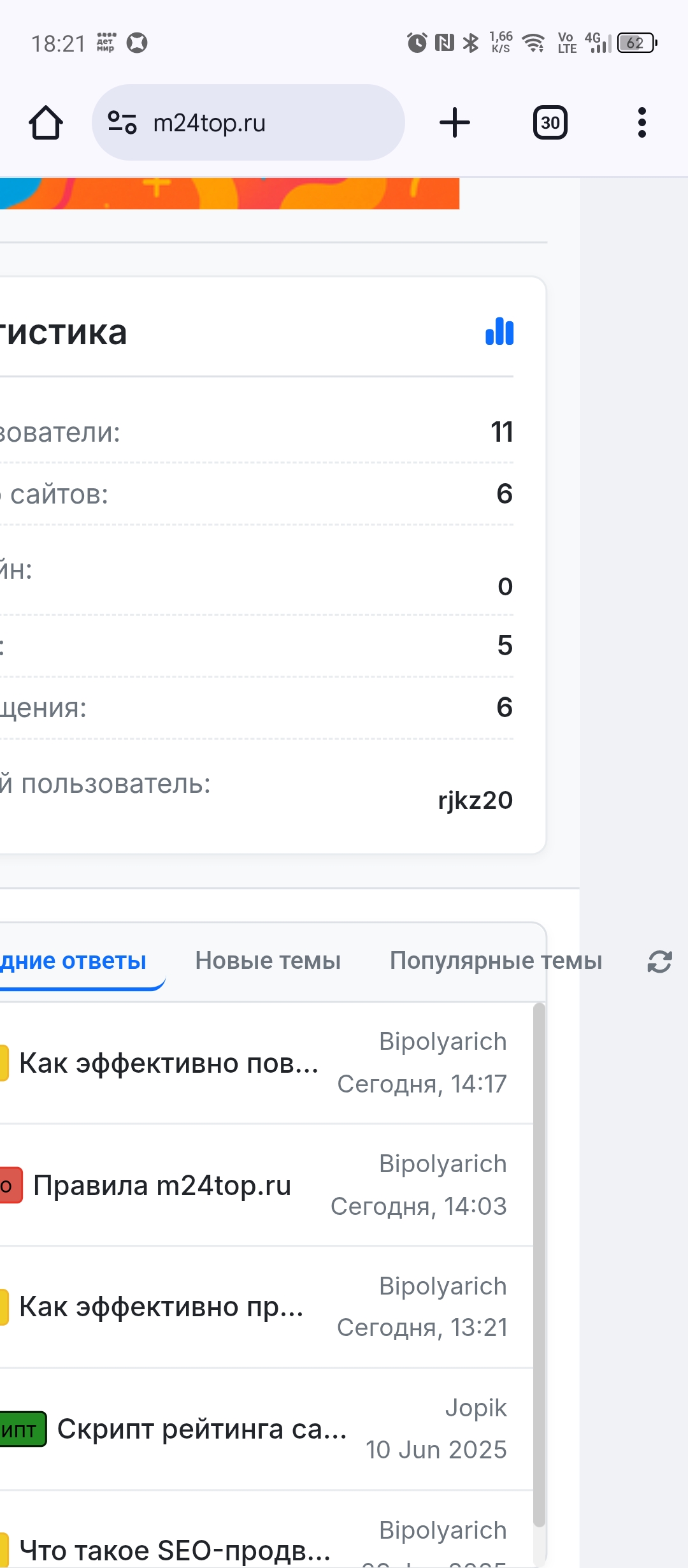Click red tag before Правила m24top.ru
Viewport: 688px width, 1568px height.
point(10,1186)
